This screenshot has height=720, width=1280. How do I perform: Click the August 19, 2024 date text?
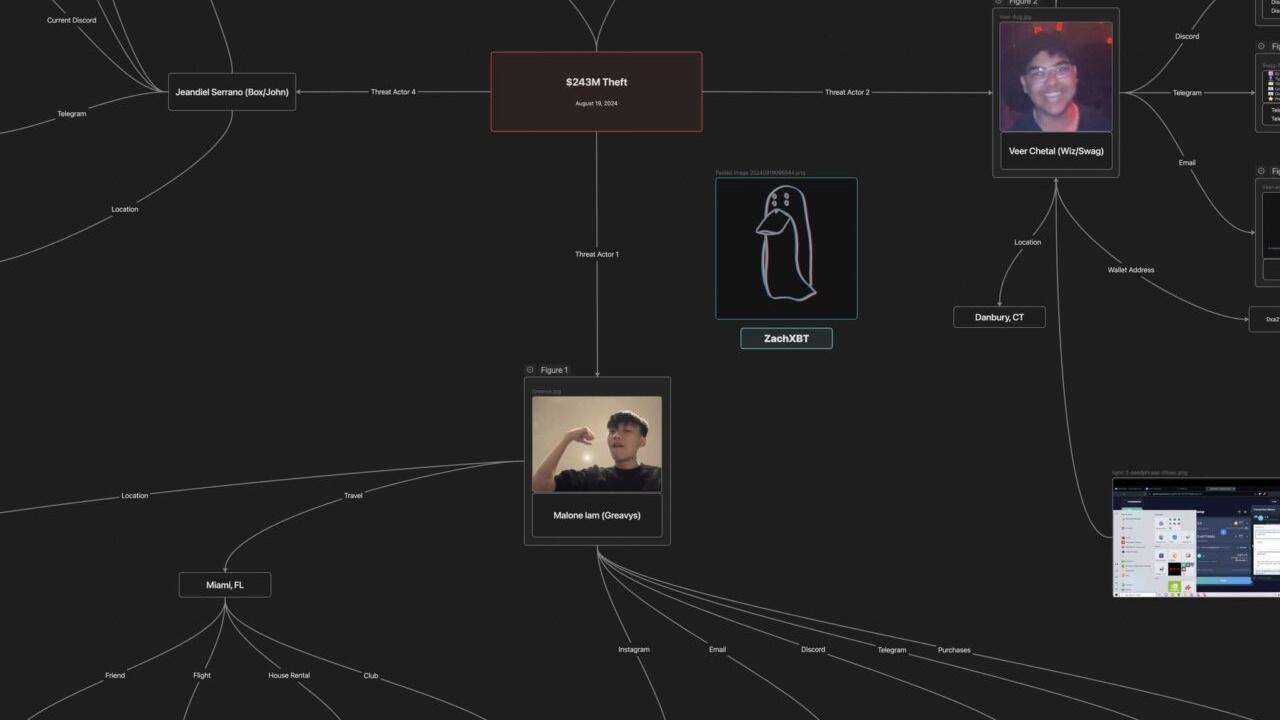coord(596,103)
